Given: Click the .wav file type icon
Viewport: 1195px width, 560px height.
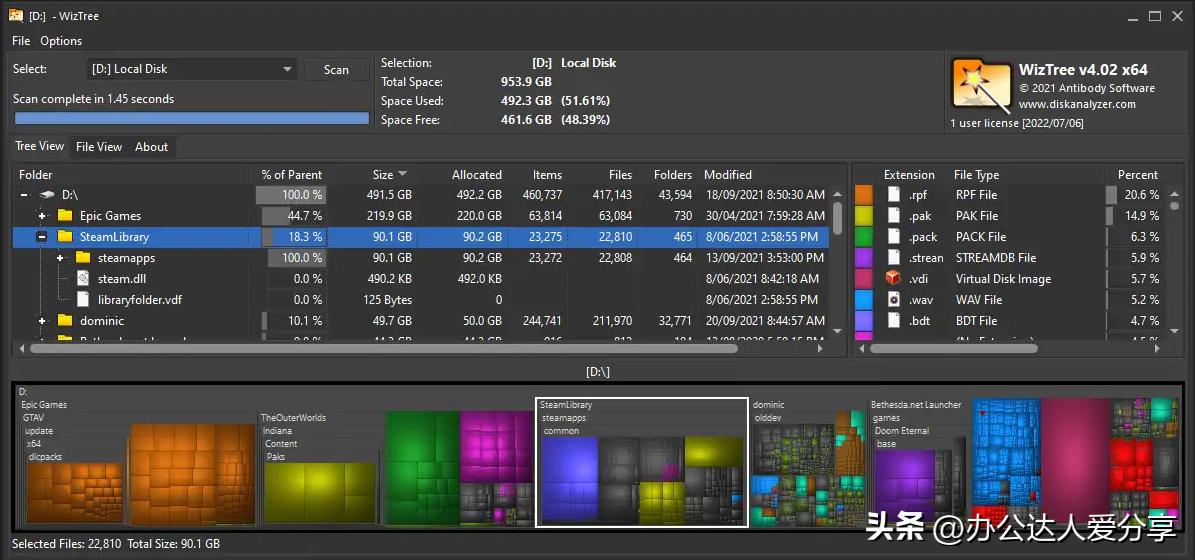Looking at the screenshot, I should point(894,300).
